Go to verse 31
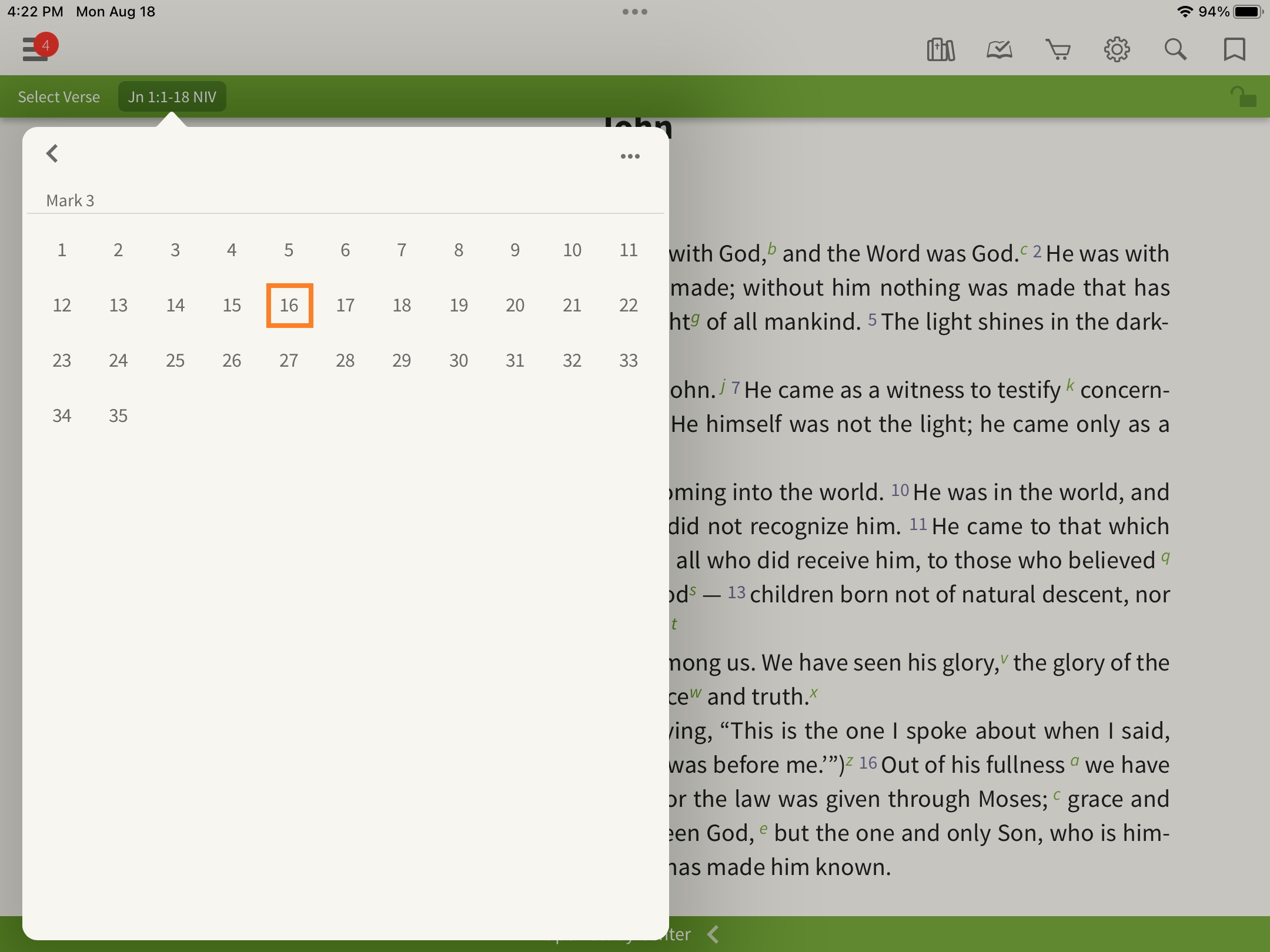The width and height of the screenshot is (1270, 952). pyautogui.click(x=515, y=361)
